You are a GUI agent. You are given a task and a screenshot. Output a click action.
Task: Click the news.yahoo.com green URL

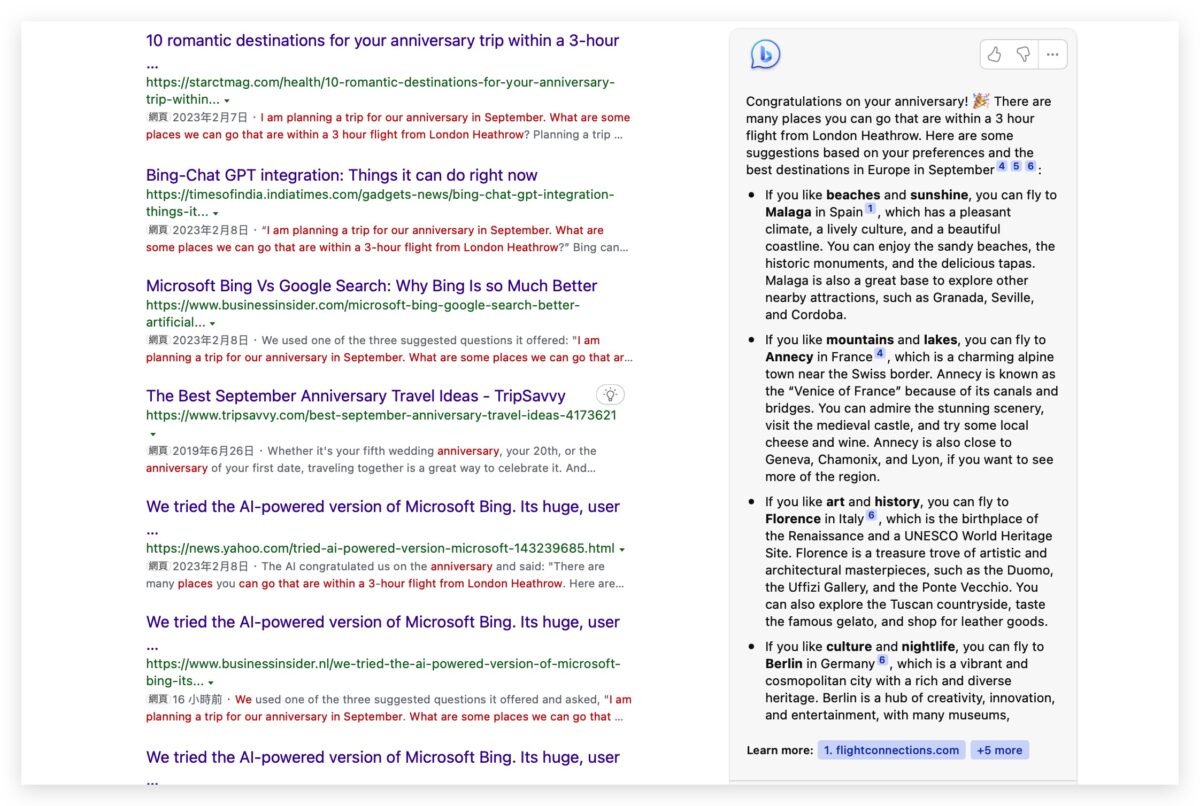[x=380, y=548]
